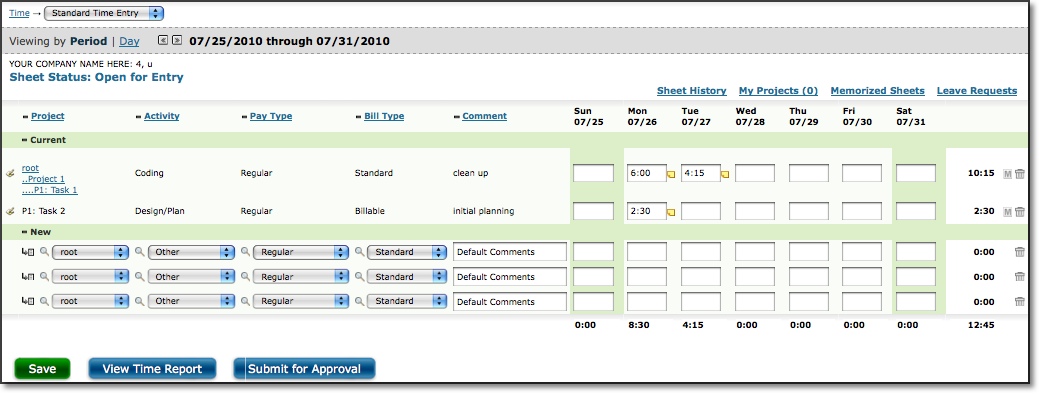Click the trash icon of the third New row
The image size is (1040, 394).
[1020, 301]
